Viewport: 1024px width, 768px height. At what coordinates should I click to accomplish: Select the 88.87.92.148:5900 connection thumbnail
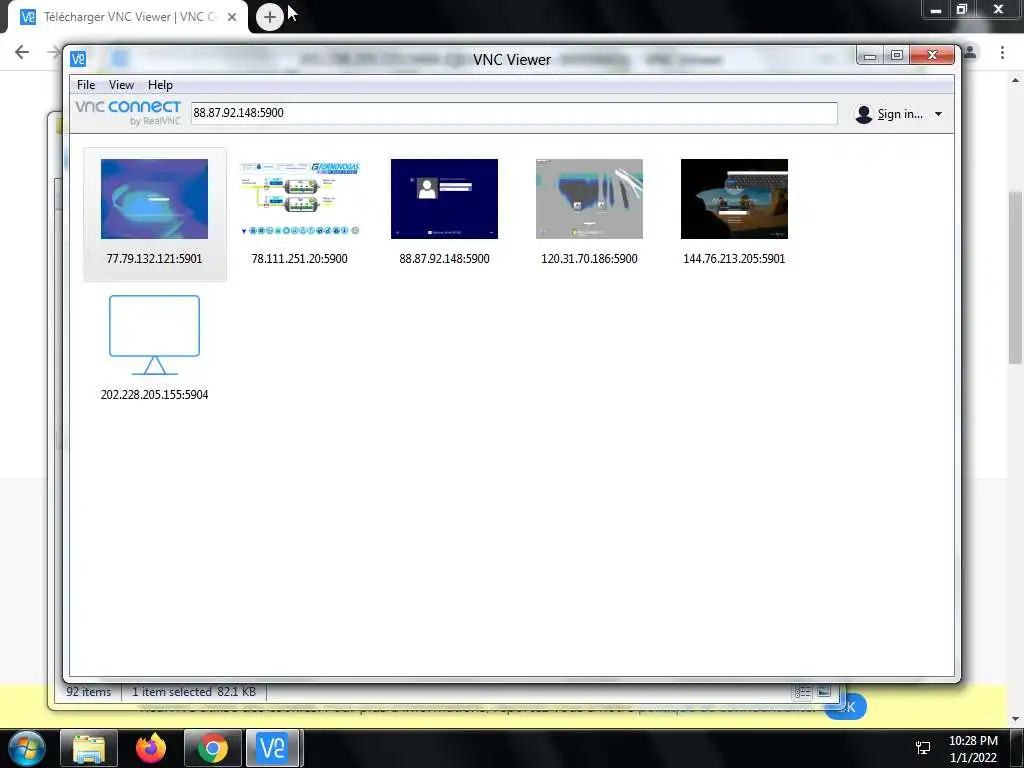tap(444, 199)
